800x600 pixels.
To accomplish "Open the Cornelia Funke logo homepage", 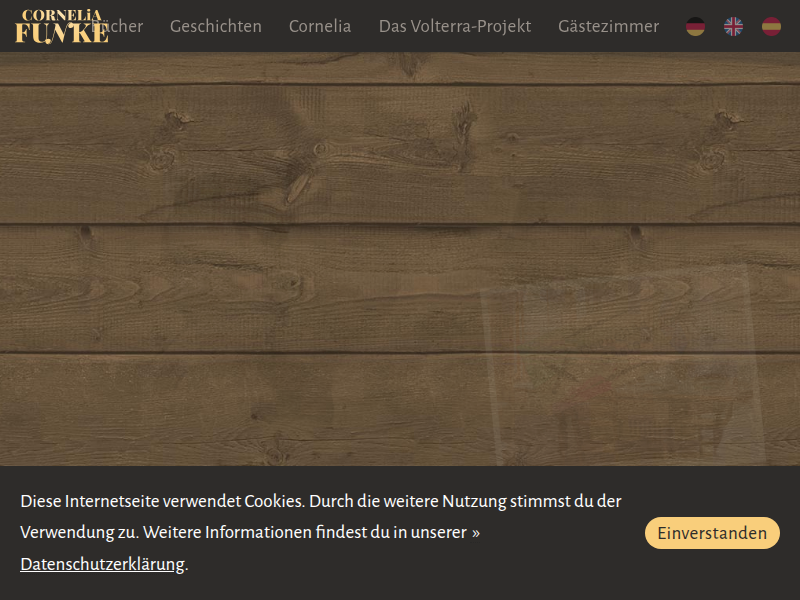I will click(62, 27).
